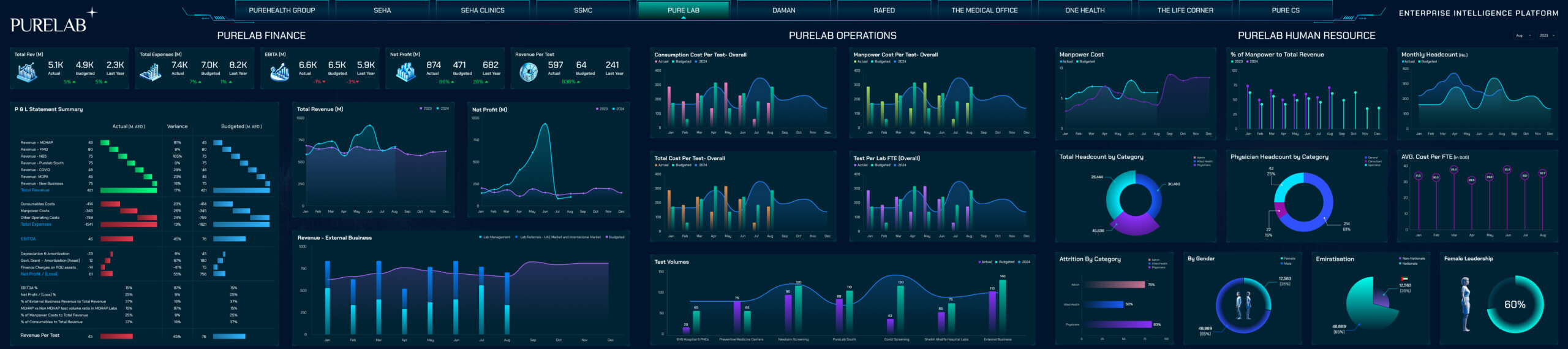Click the Total Rev chart icon
The image size is (1568, 349).
coord(27,72)
